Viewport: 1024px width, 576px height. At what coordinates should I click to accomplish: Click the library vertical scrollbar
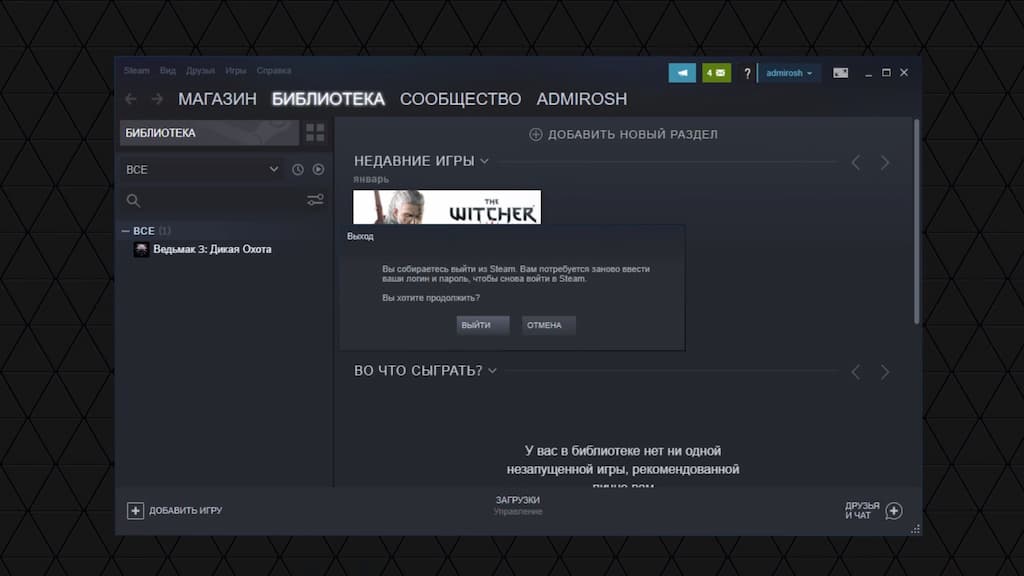pyautogui.click(x=916, y=221)
